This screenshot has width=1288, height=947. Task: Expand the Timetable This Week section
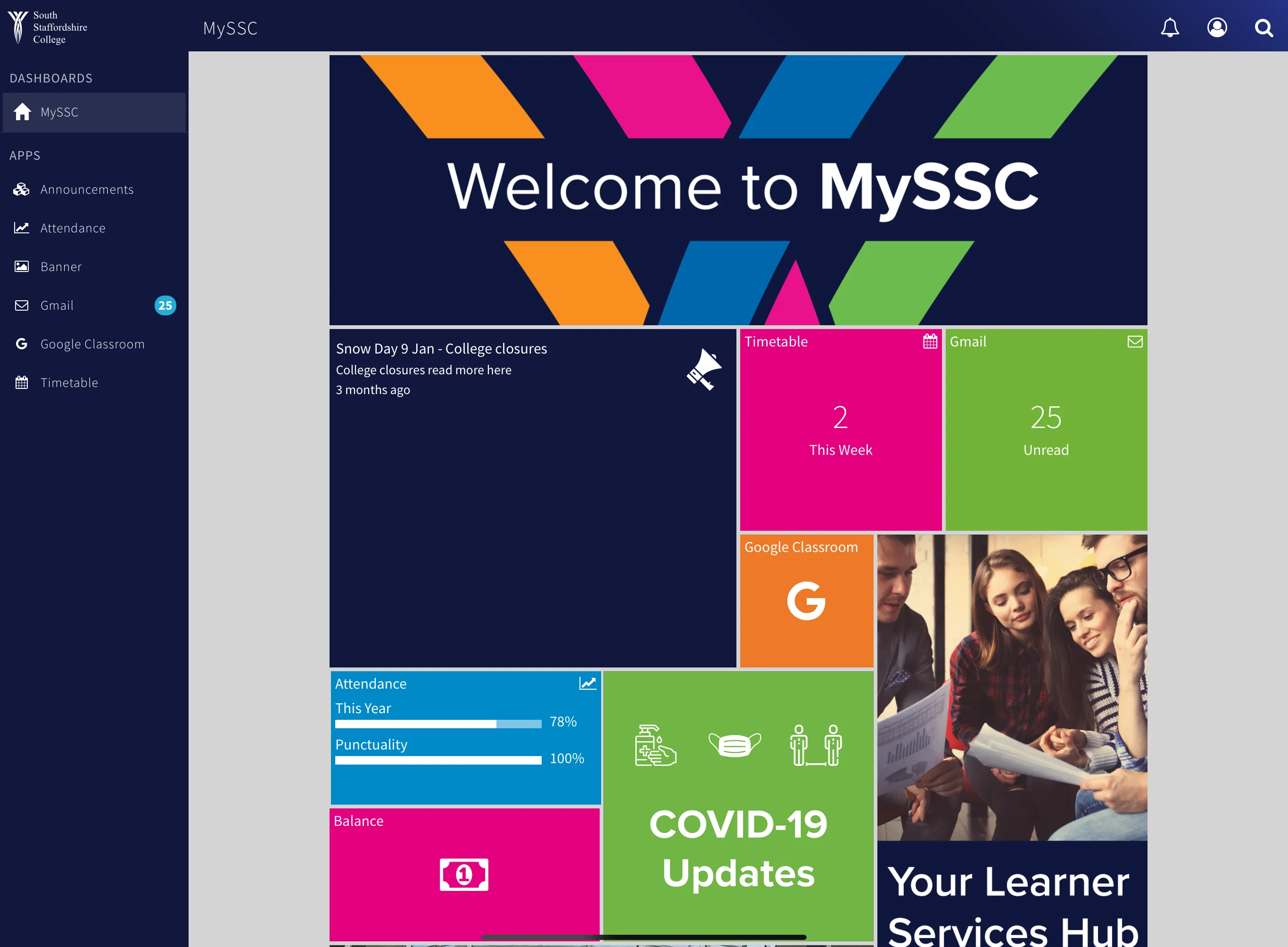point(841,429)
